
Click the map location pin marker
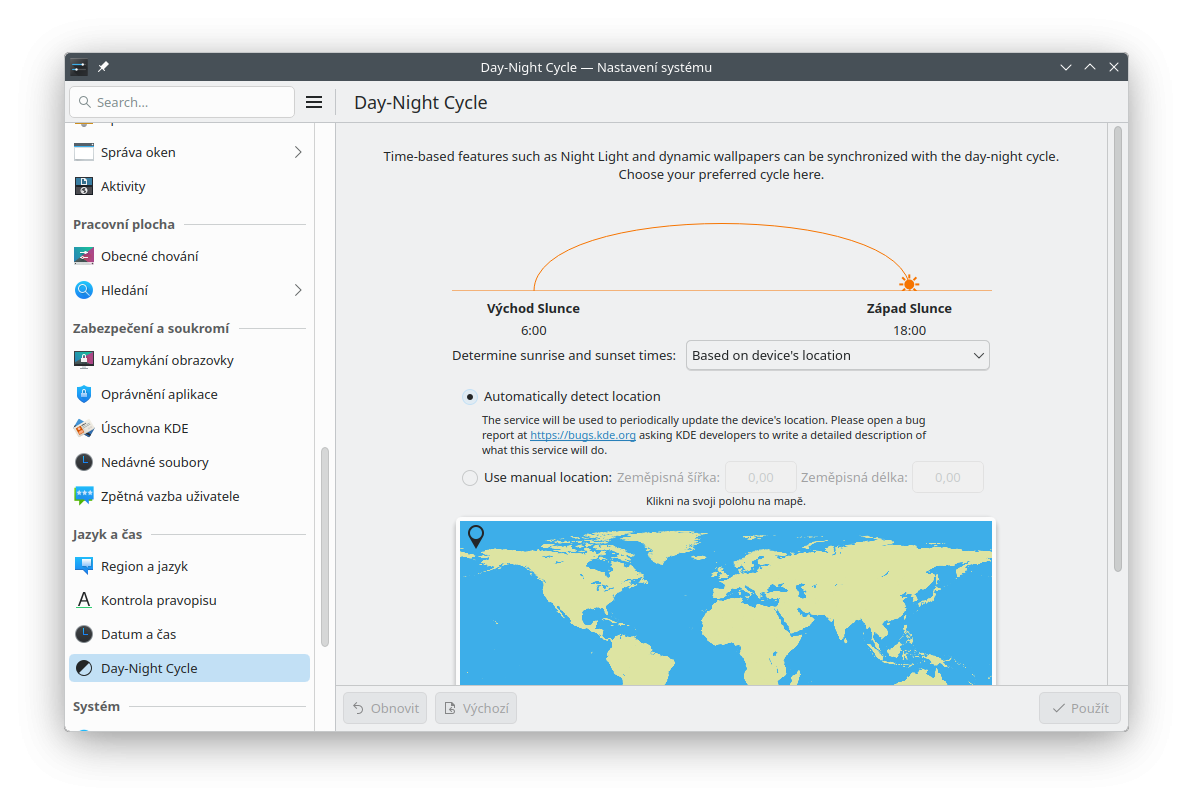[x=476, y=536]
